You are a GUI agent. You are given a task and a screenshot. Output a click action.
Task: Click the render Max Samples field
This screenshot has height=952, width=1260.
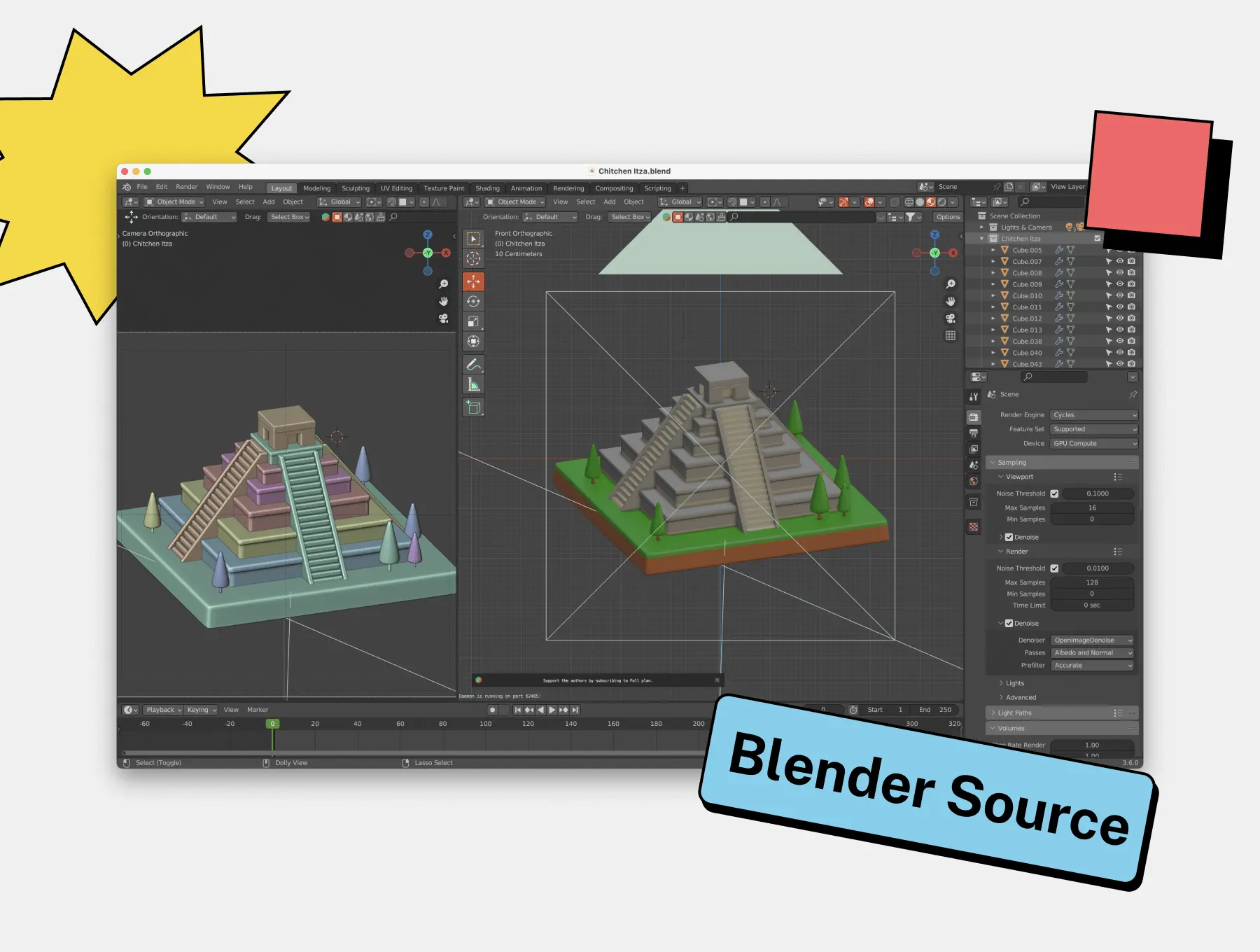click(x=1092, y=582)
